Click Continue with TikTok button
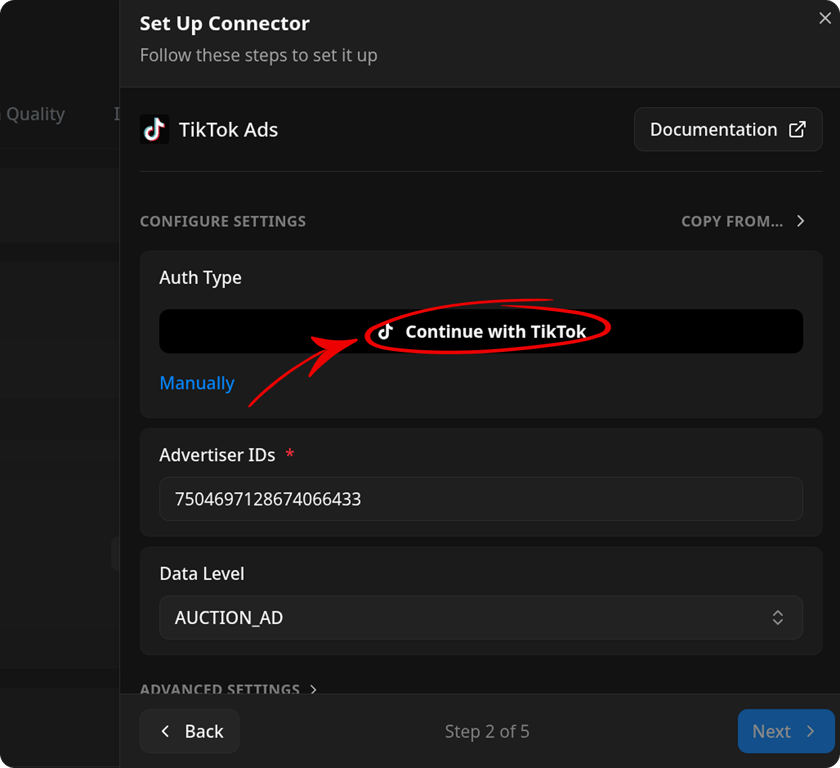 (x=481, y=331)
